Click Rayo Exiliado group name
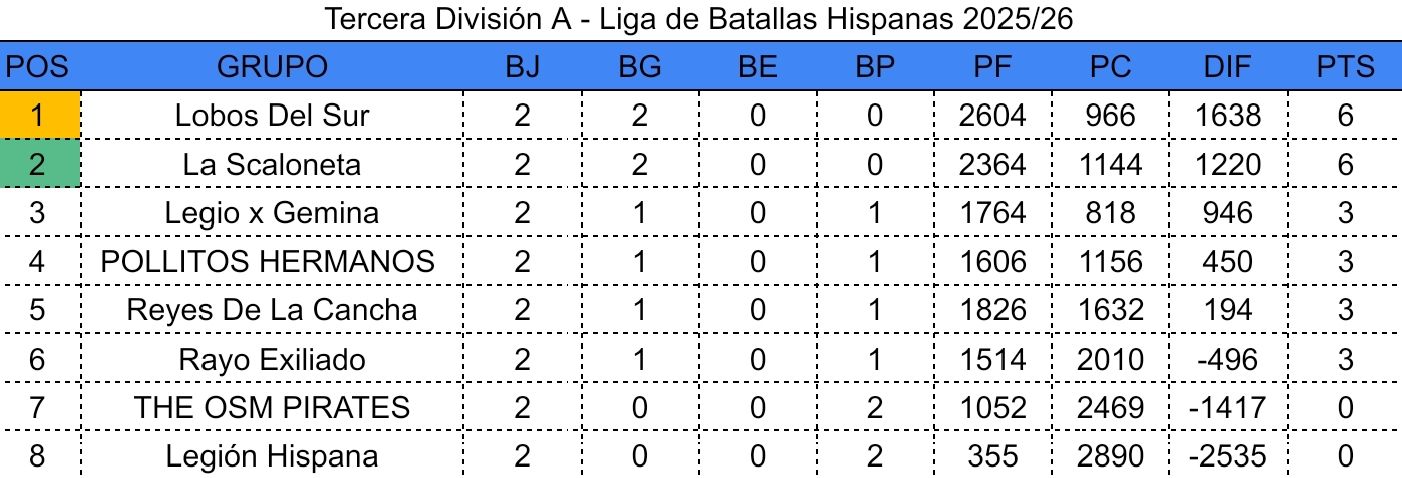Image resolution: width=1402 pixels, height=478 pixels. point(272,359)
